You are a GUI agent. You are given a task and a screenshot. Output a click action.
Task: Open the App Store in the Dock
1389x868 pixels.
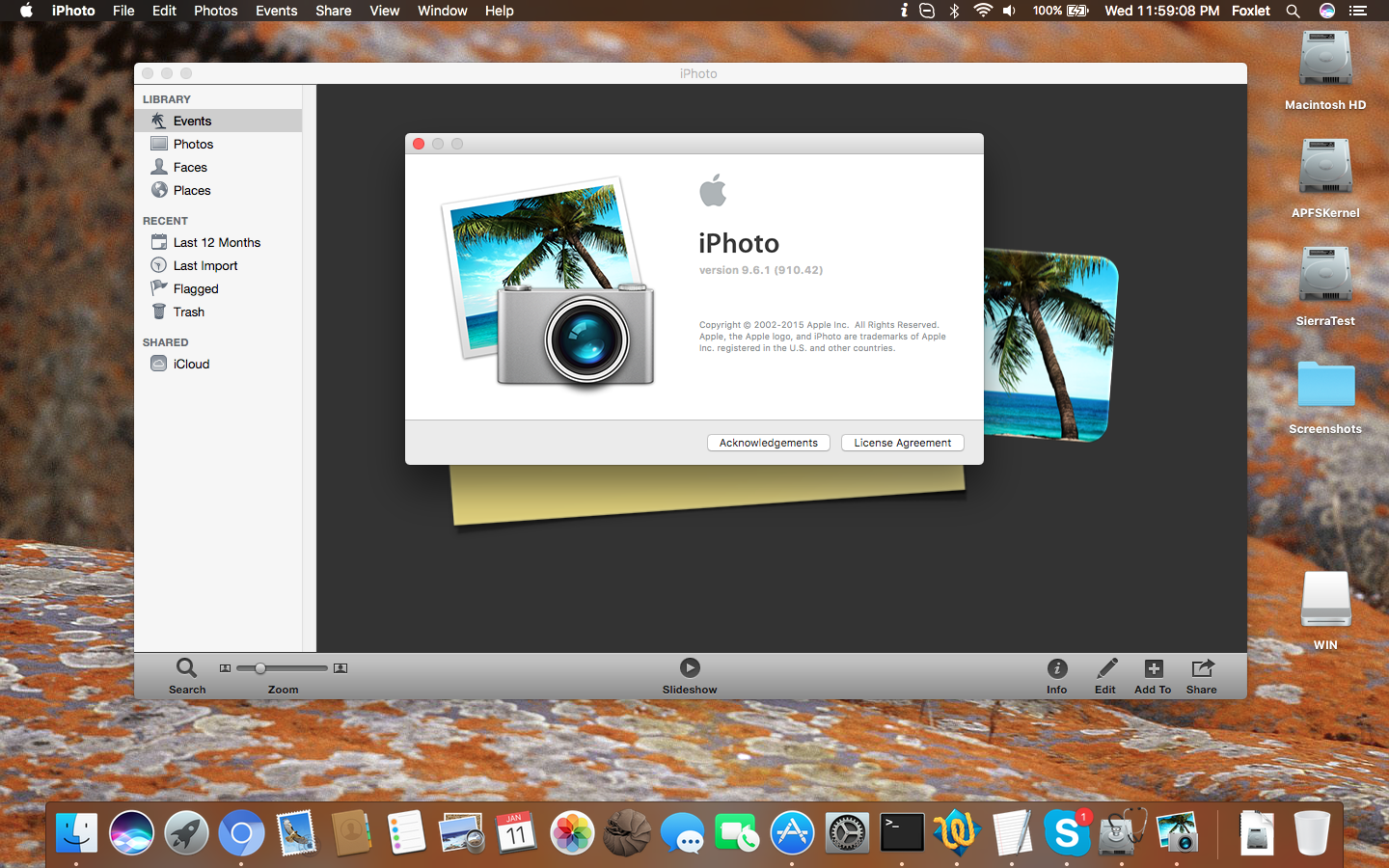(792, 833)
